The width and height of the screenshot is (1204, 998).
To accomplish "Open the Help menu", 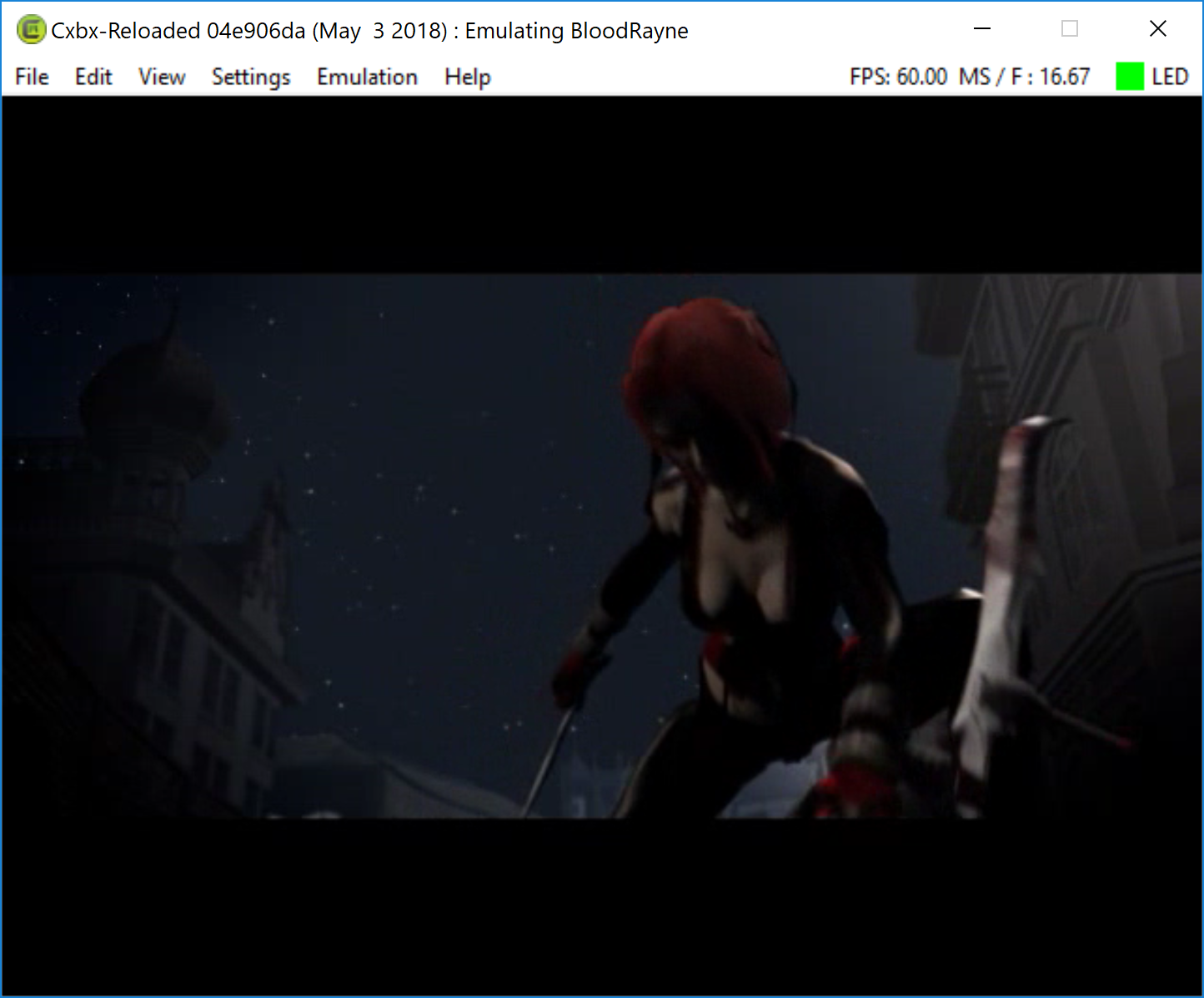I will pyautogui.click(x=468, y=77).
